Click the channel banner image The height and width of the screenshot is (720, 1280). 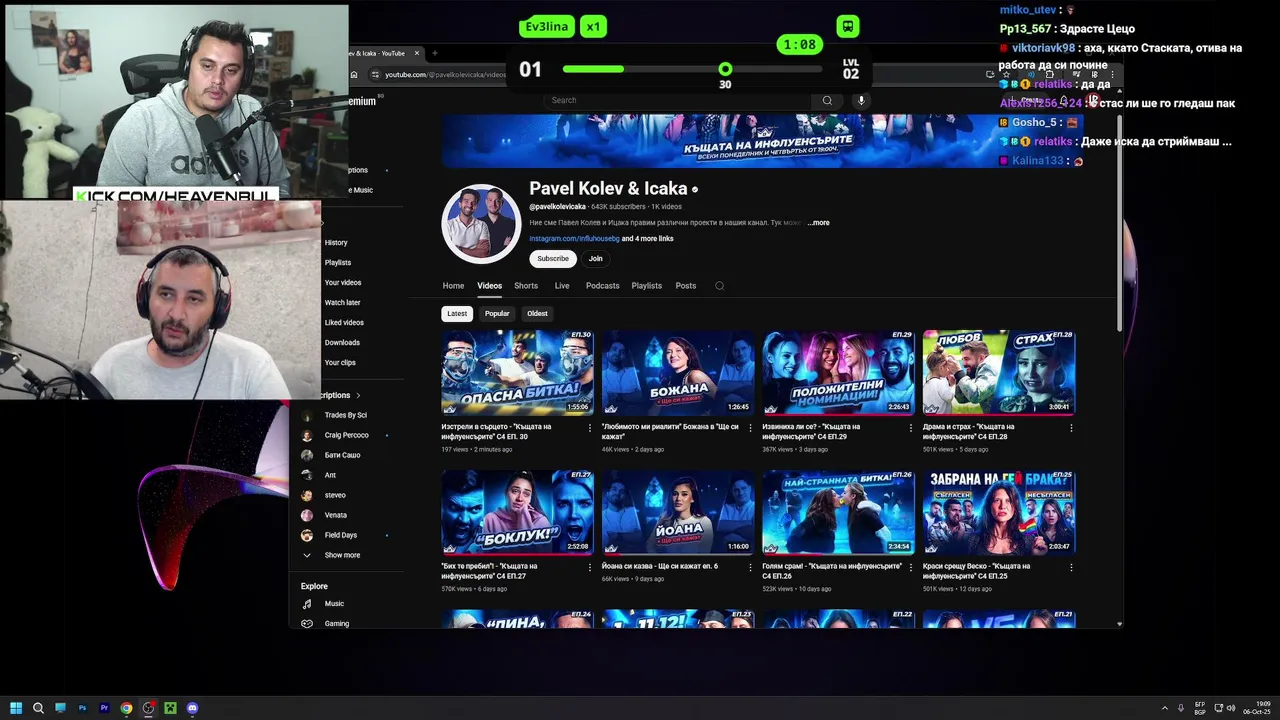point(761,140)
